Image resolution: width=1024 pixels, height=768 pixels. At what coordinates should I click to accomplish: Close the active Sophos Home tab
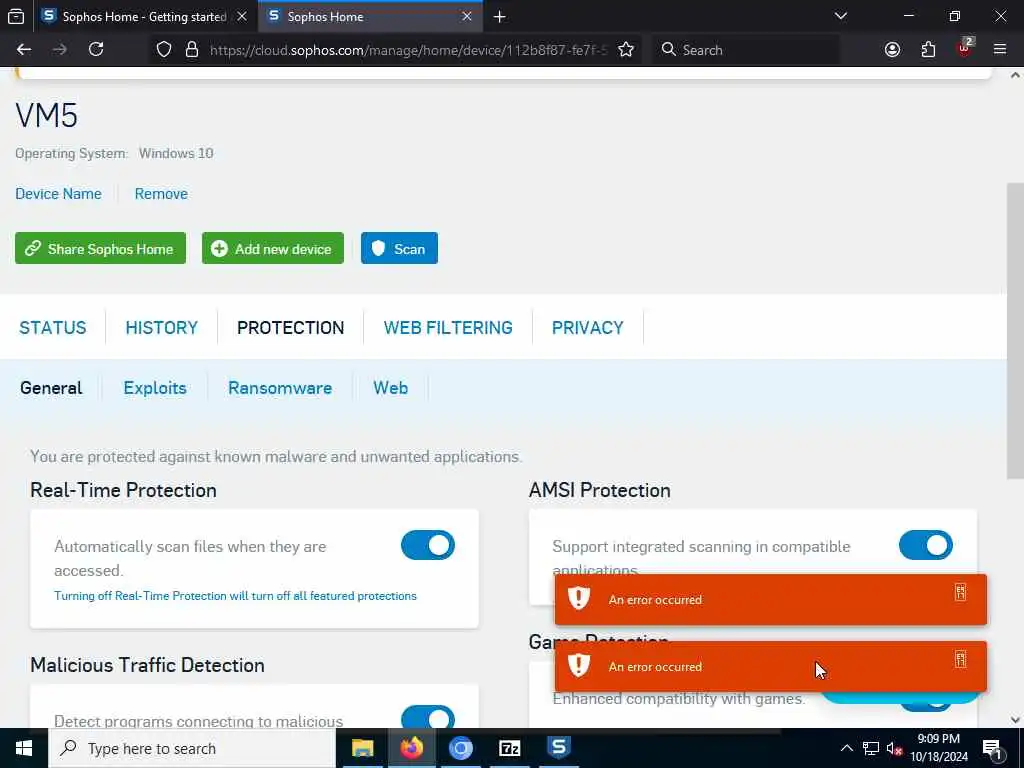coord(467,17)
